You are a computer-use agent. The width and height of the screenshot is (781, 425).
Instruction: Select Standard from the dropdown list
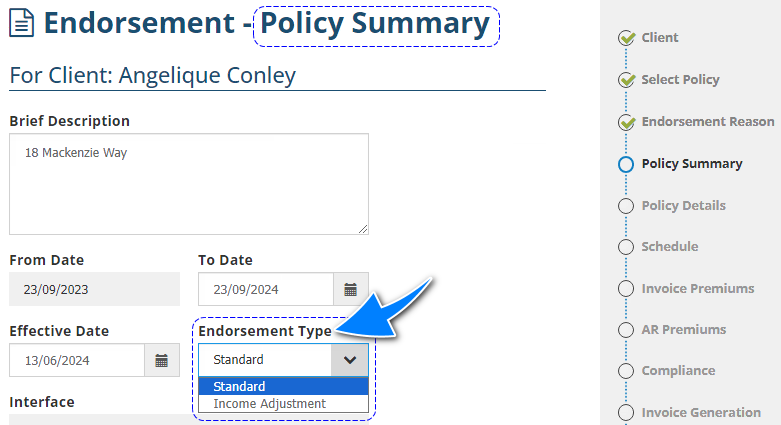[x=283, y=387]
